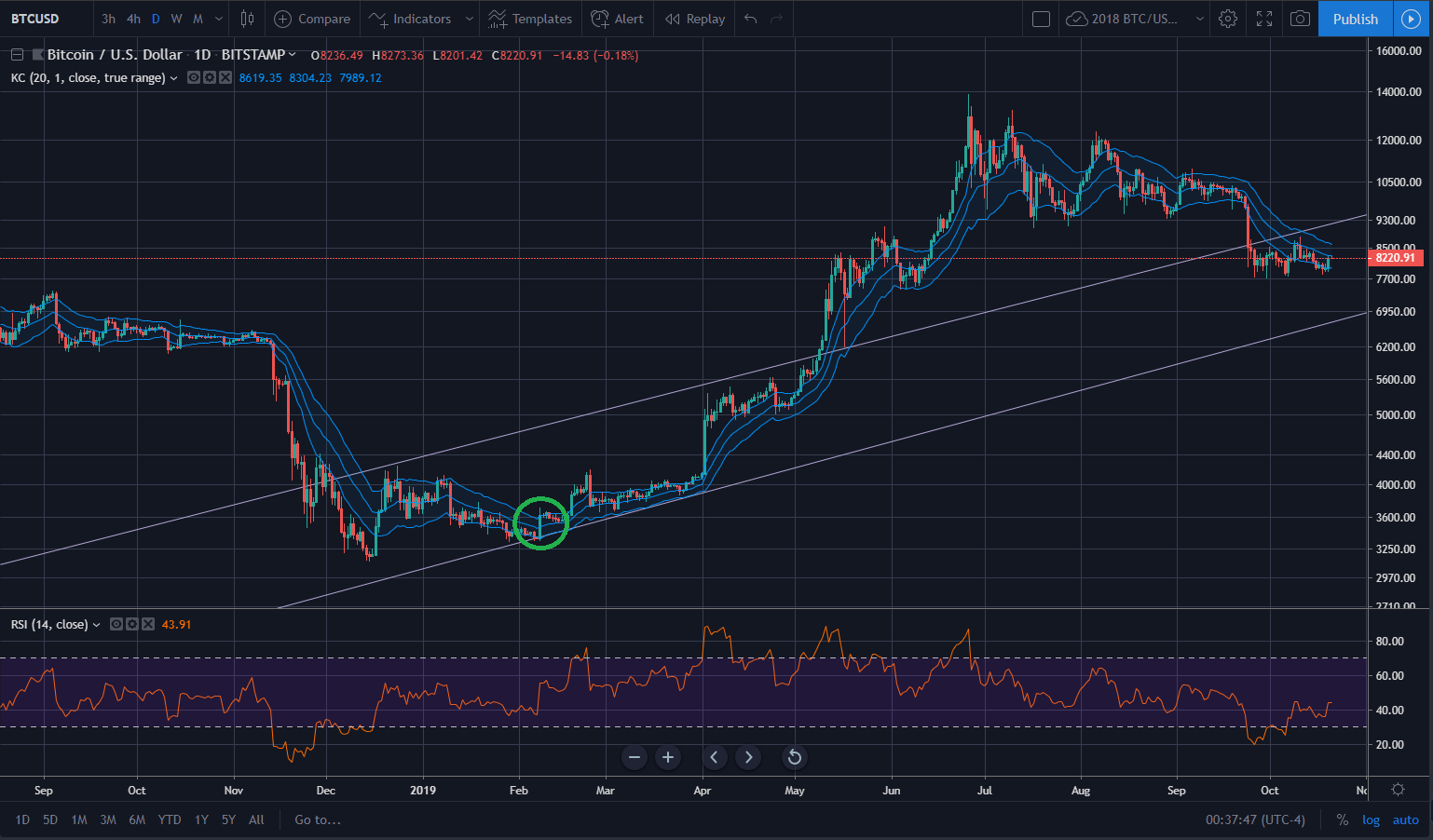Open time axis settings gear at bottom right

coord(1398,789)
